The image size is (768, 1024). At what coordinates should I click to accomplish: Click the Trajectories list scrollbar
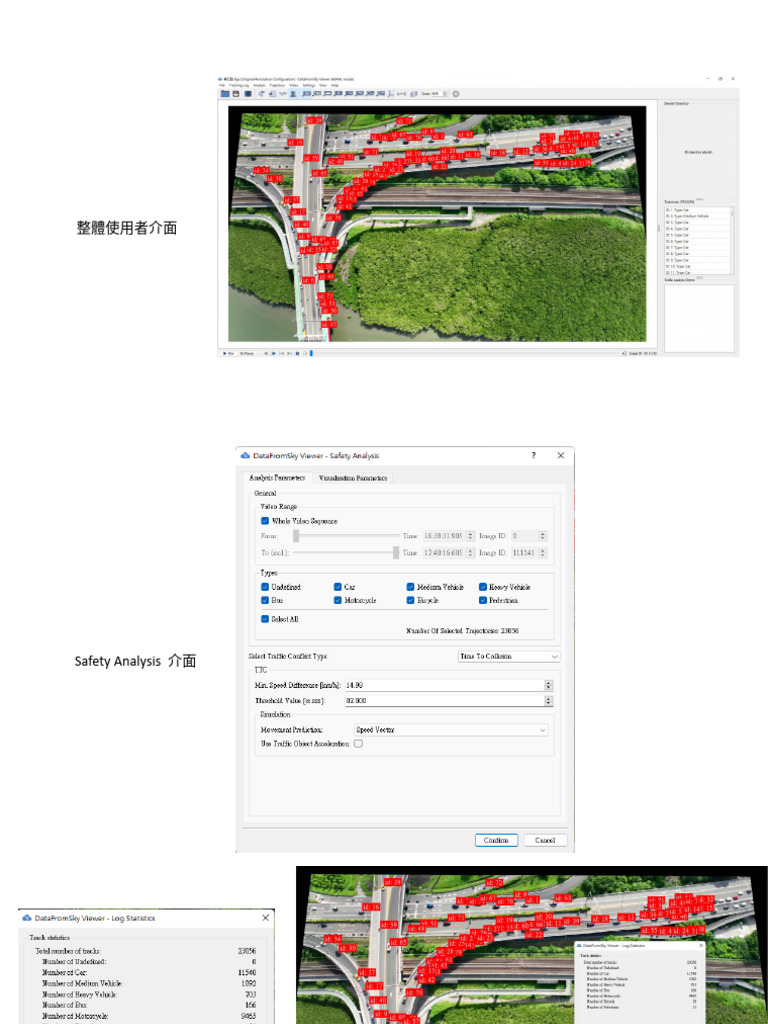tap(732, 241)
